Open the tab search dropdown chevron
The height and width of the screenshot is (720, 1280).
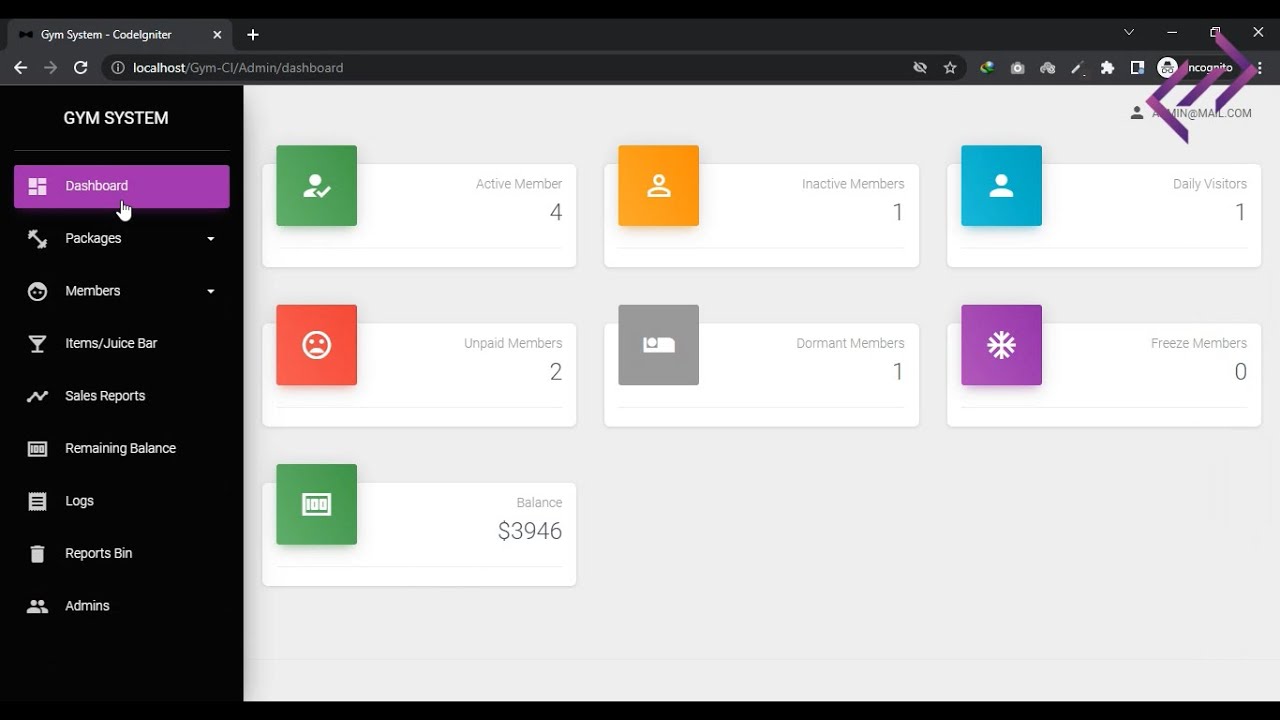tap(1129, 32)
